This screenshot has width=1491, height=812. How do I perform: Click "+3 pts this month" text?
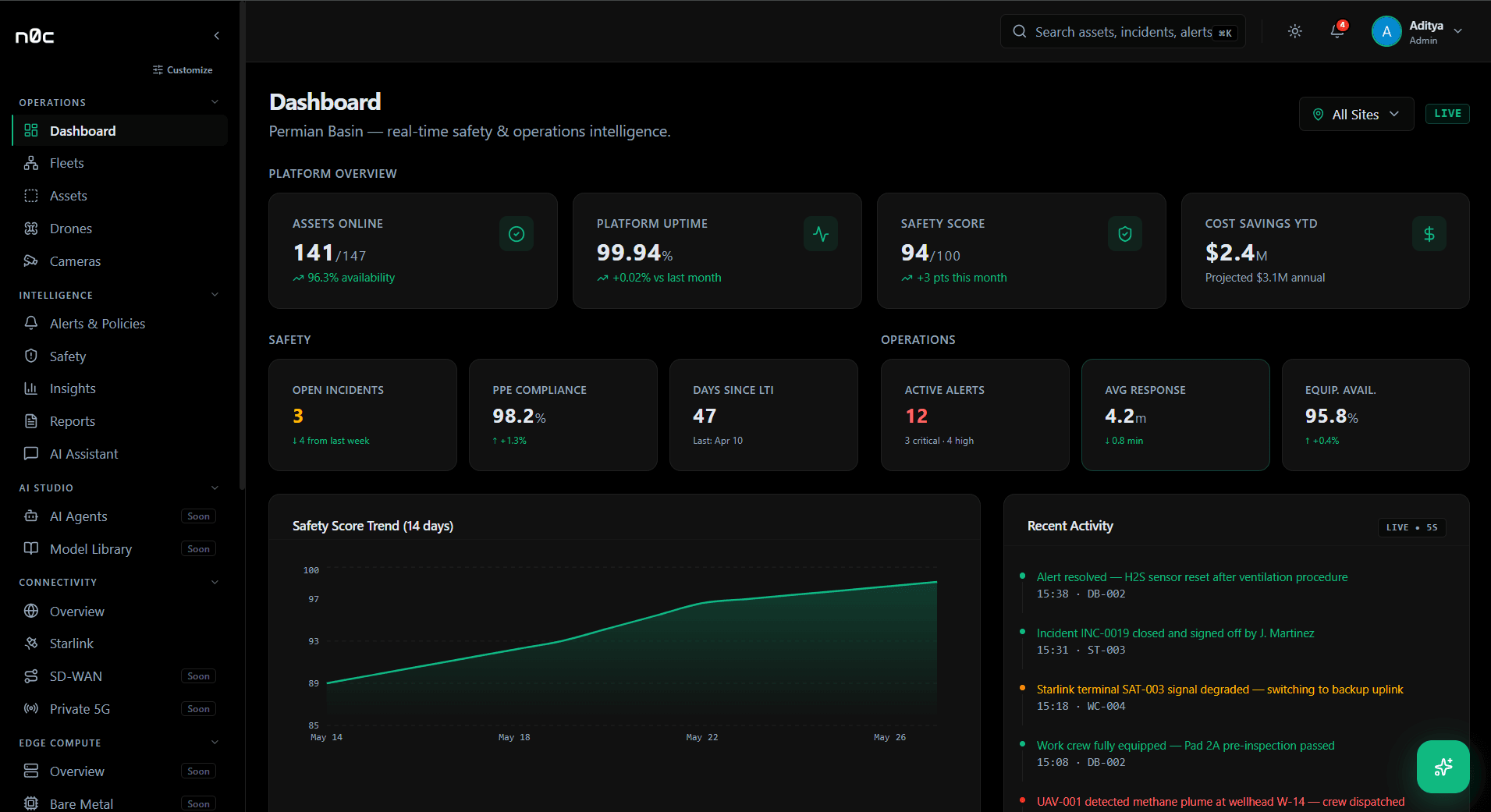tap(961, 278)
